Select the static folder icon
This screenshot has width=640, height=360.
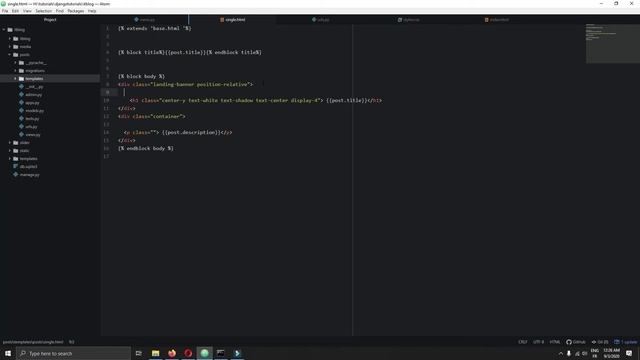[x=16, y=151]
